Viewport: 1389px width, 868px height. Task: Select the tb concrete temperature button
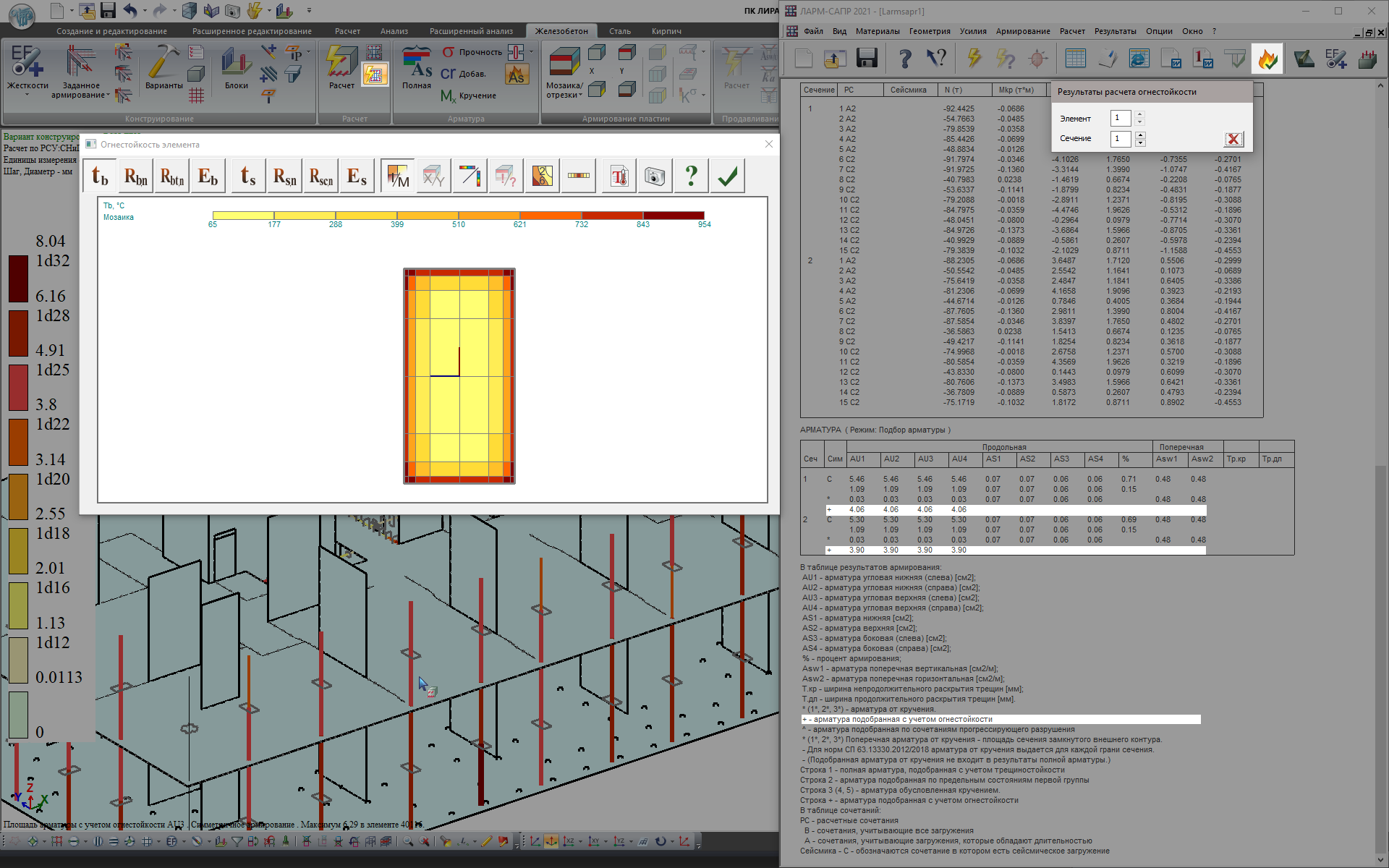tap(100, 176)
